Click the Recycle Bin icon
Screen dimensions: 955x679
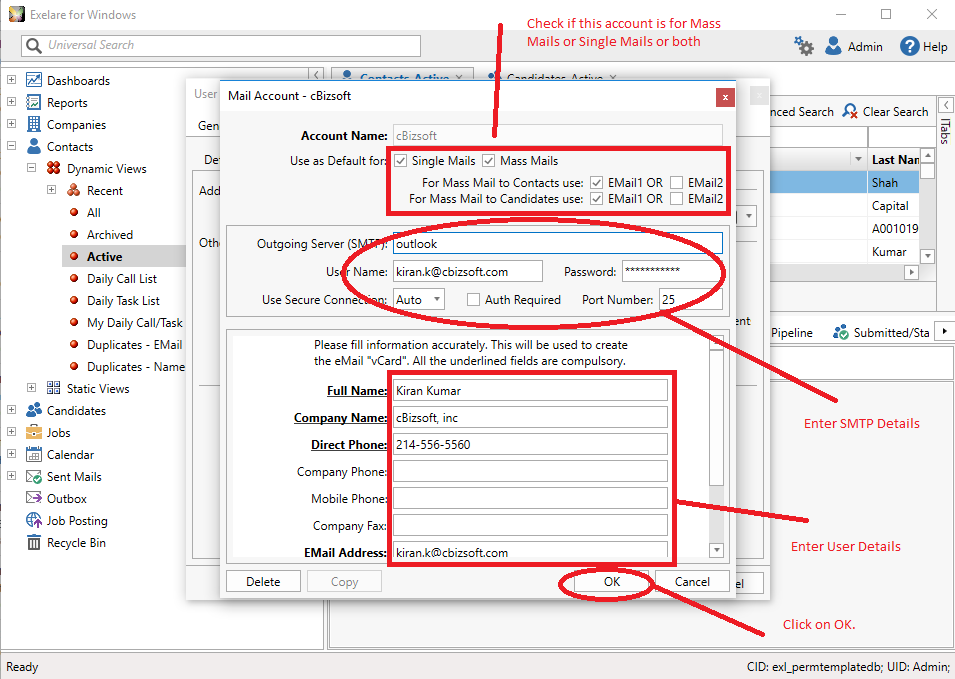33,542
